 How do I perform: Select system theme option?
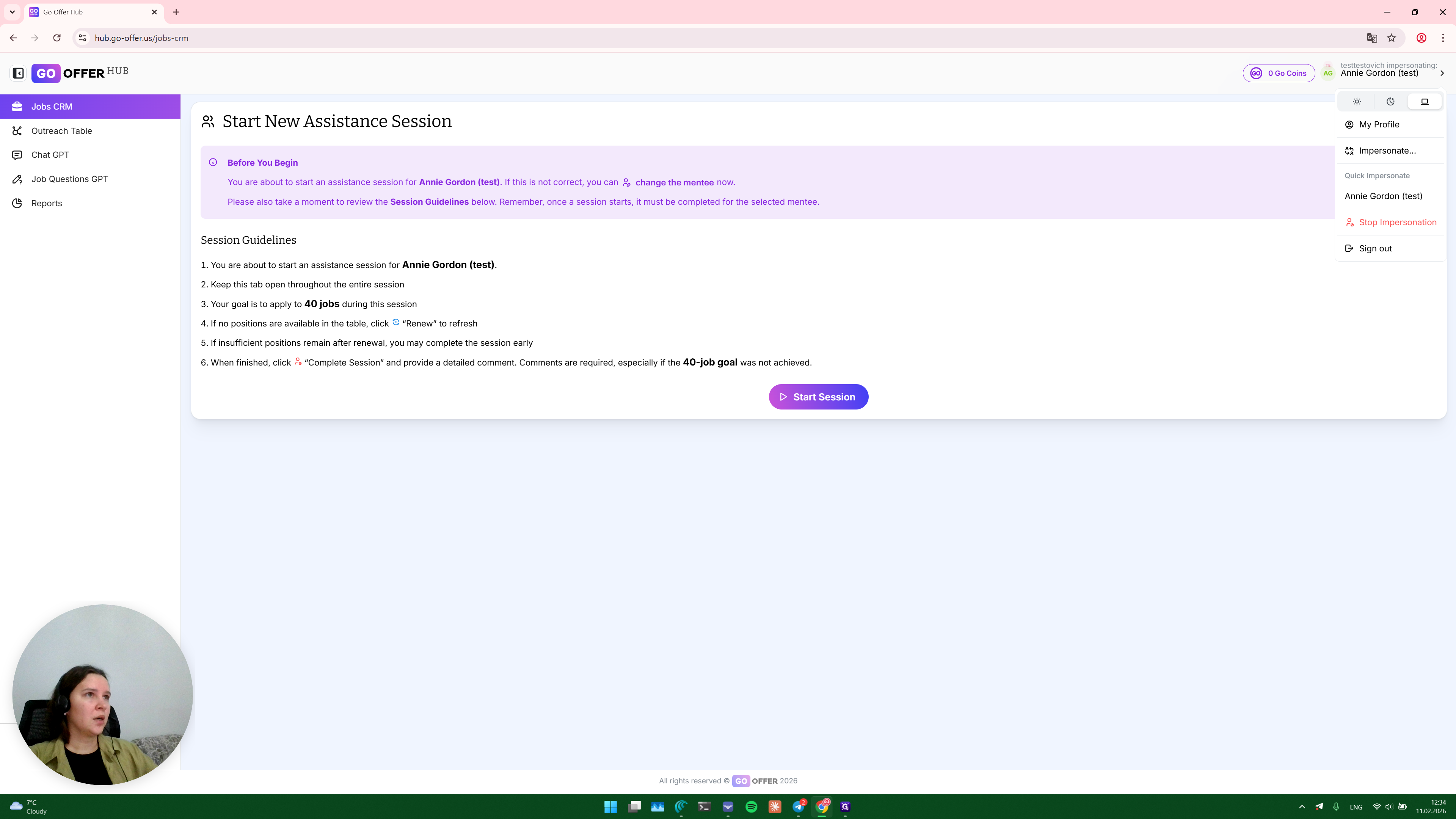pyautogui.click(x=1425, y=102)
